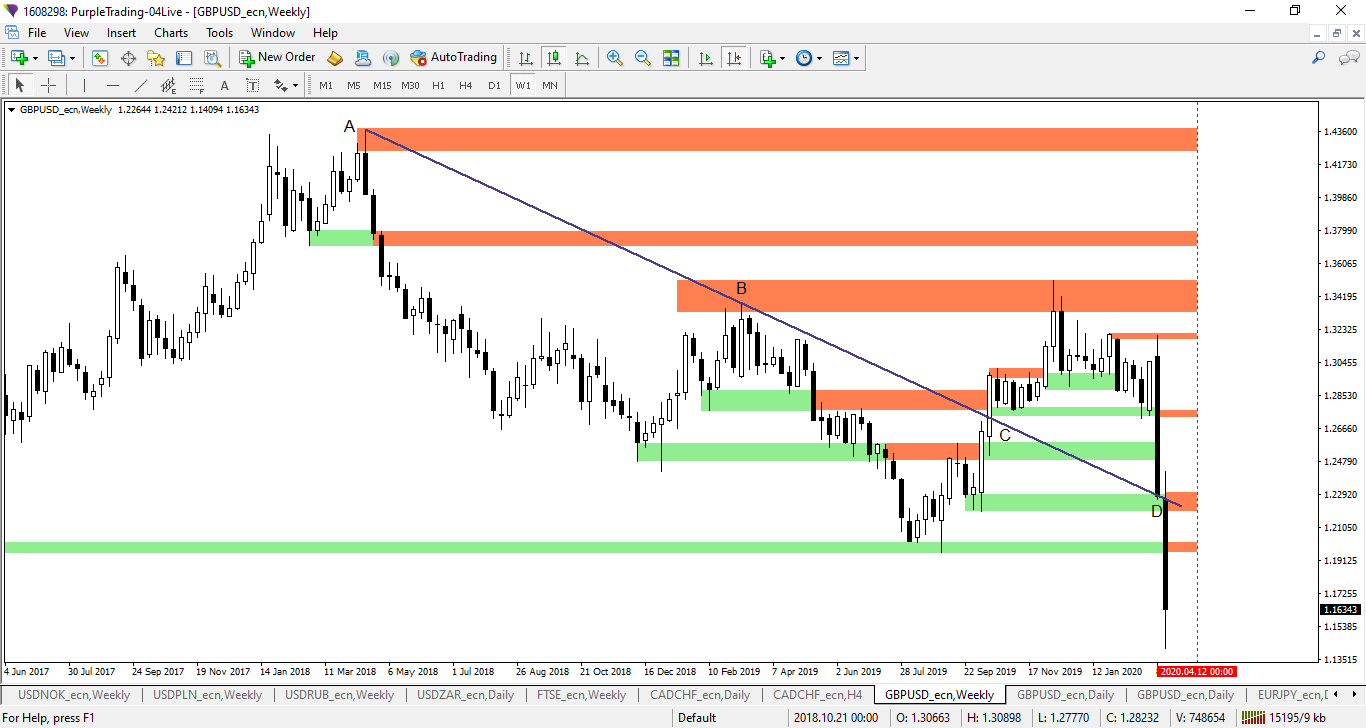Select the text label tool
This screenshot has height=728, width=1366.
[x=252, y=85]
